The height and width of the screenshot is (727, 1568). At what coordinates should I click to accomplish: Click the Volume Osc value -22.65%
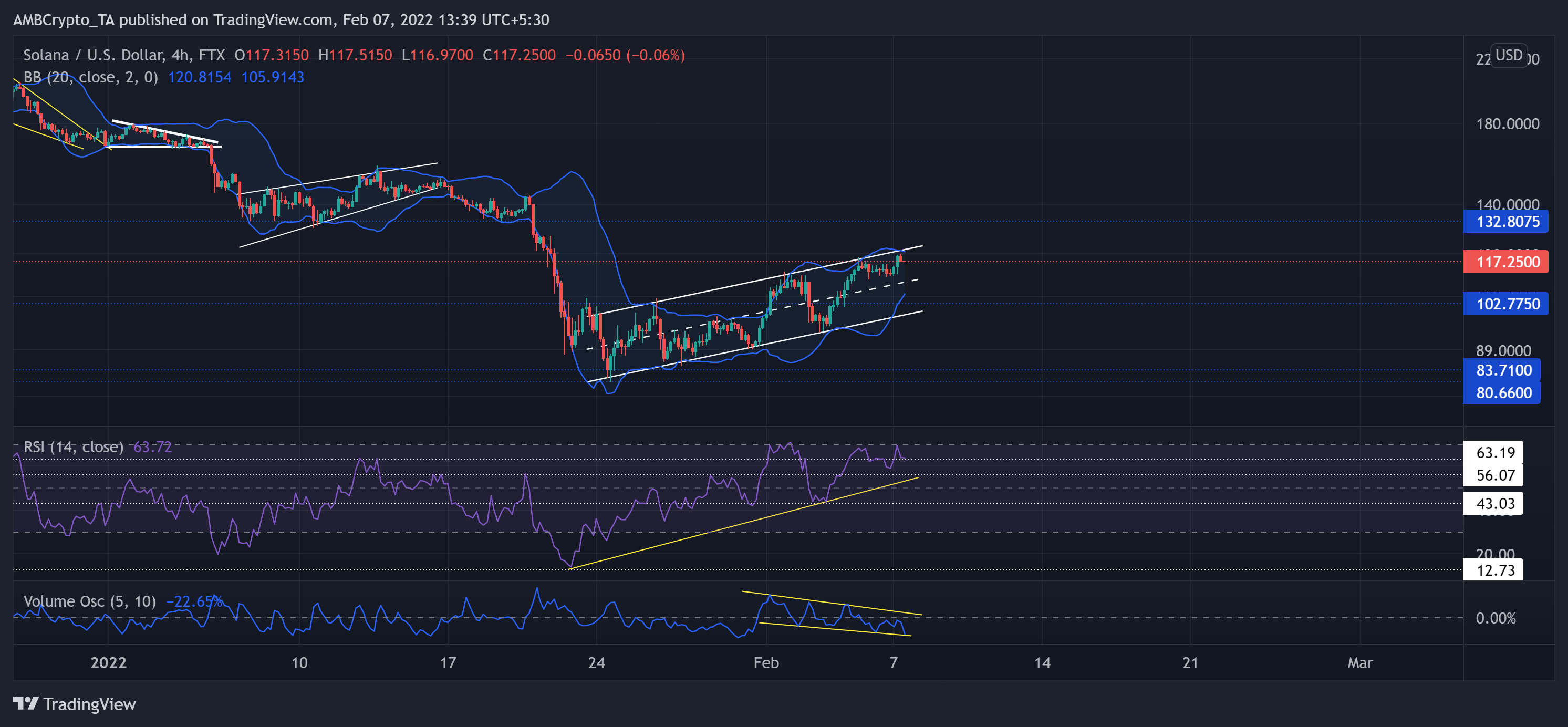tap(194, 601)
